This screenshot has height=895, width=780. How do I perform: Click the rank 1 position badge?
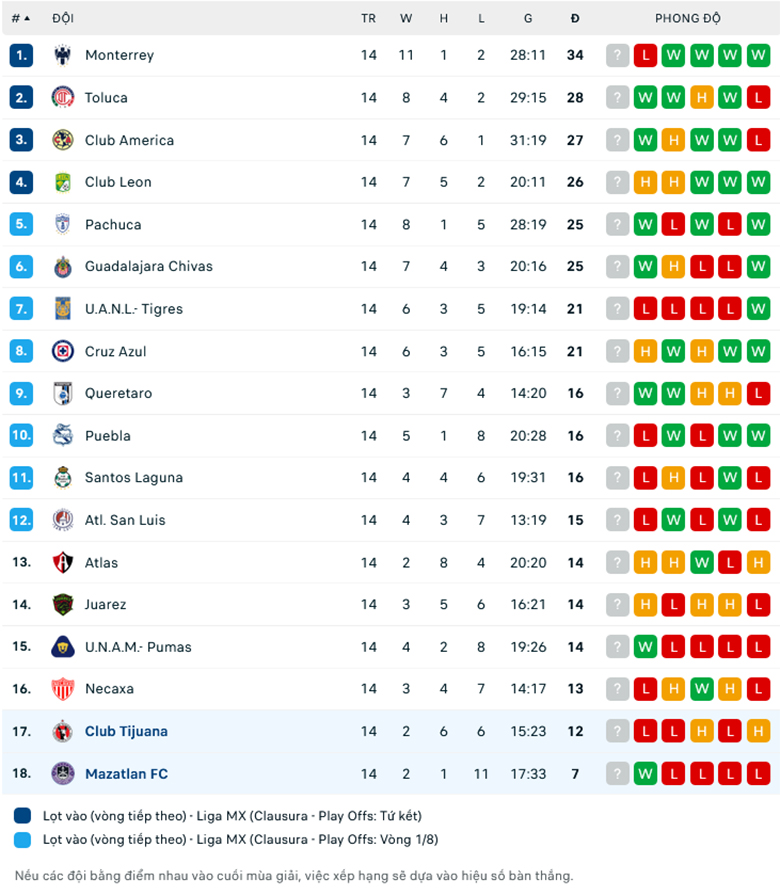(x=22, y=56)
